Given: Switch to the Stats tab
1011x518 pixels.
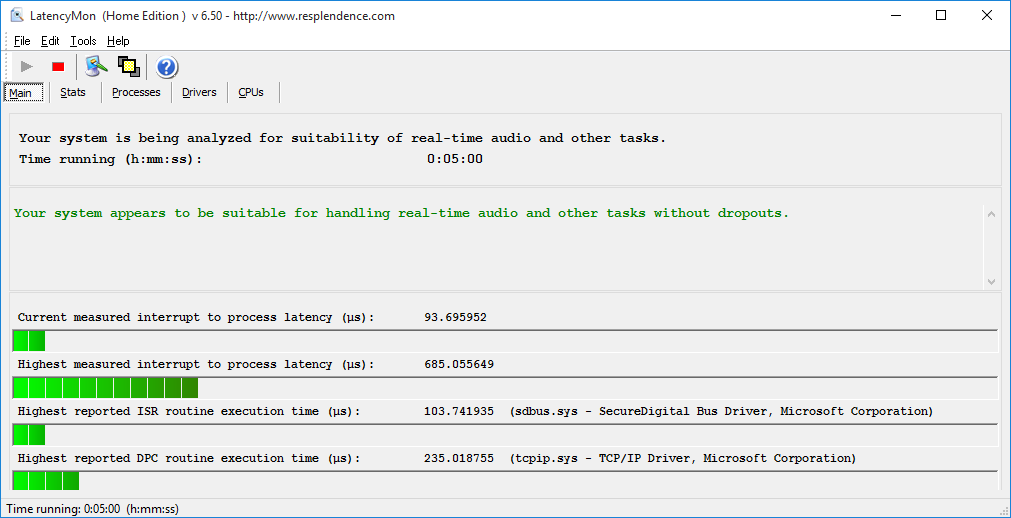Looking at the screenshot, I should coord(73,92).
